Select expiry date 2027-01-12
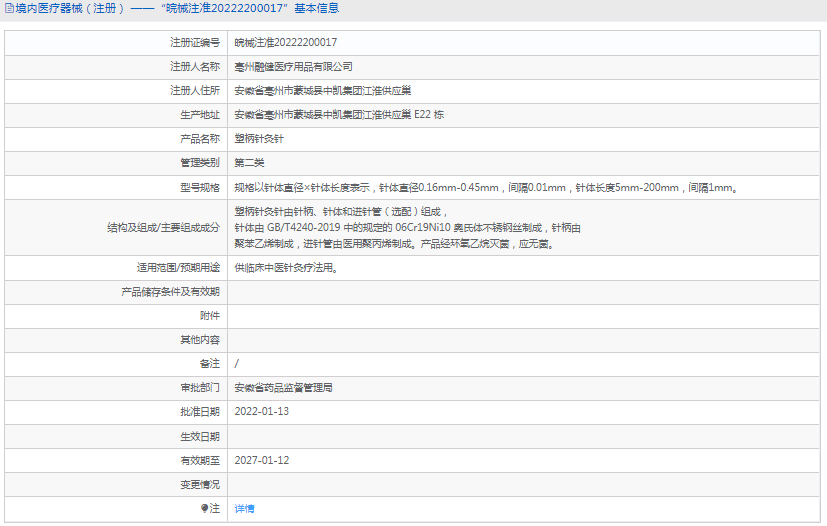This screenshot has height=526, width=827. [x=262, y=460]
